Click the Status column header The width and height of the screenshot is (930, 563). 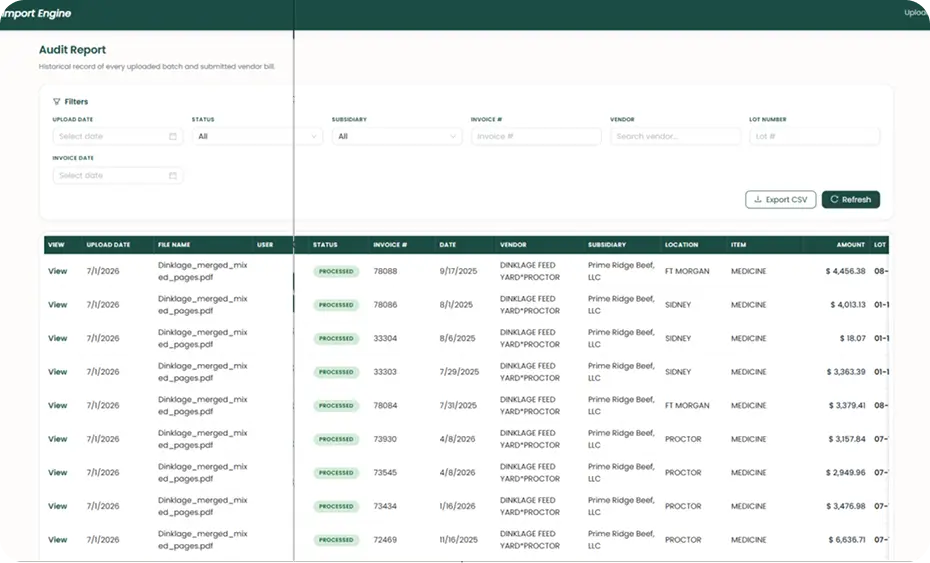click(325, 245)
